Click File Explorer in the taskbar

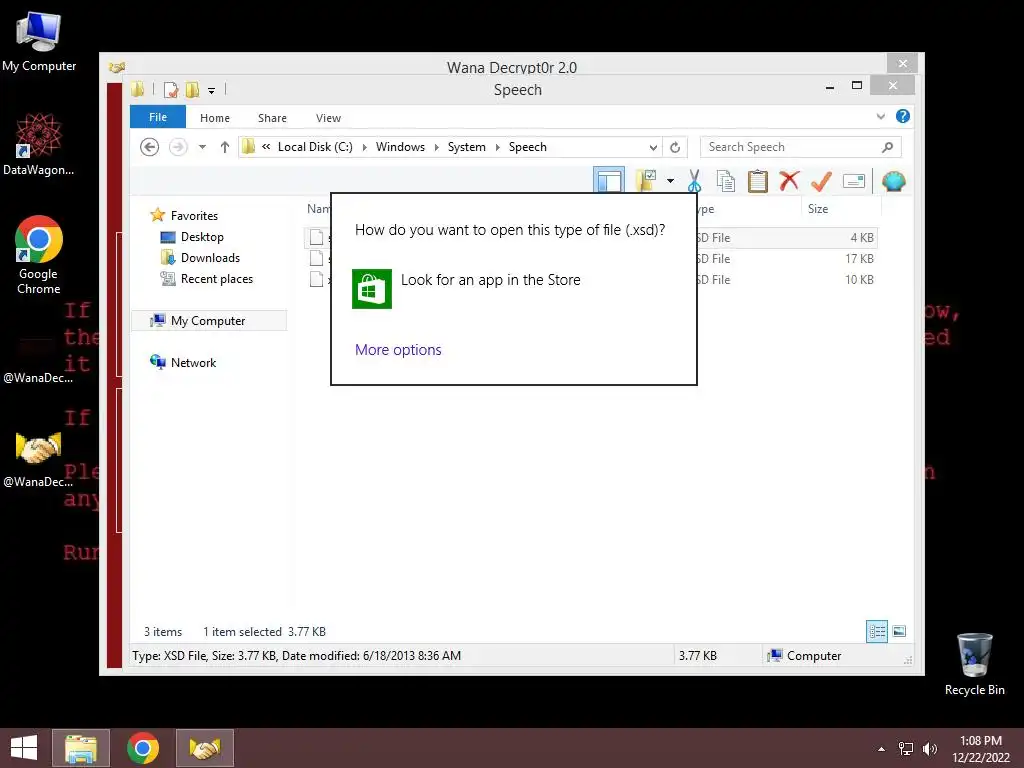[81, 748]
